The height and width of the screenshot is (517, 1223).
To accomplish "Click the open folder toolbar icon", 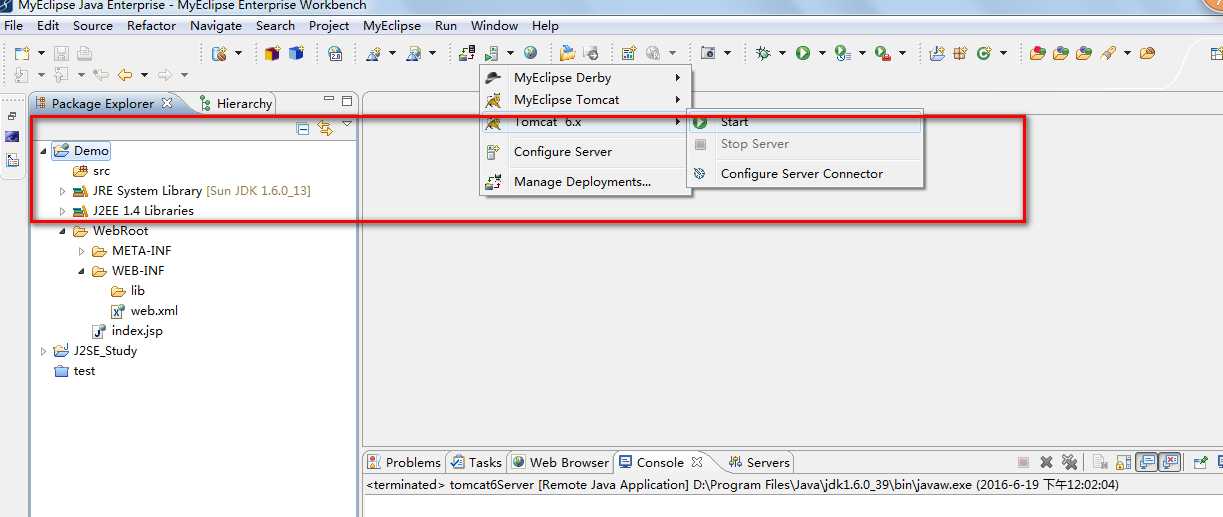I will coord(567,53).
